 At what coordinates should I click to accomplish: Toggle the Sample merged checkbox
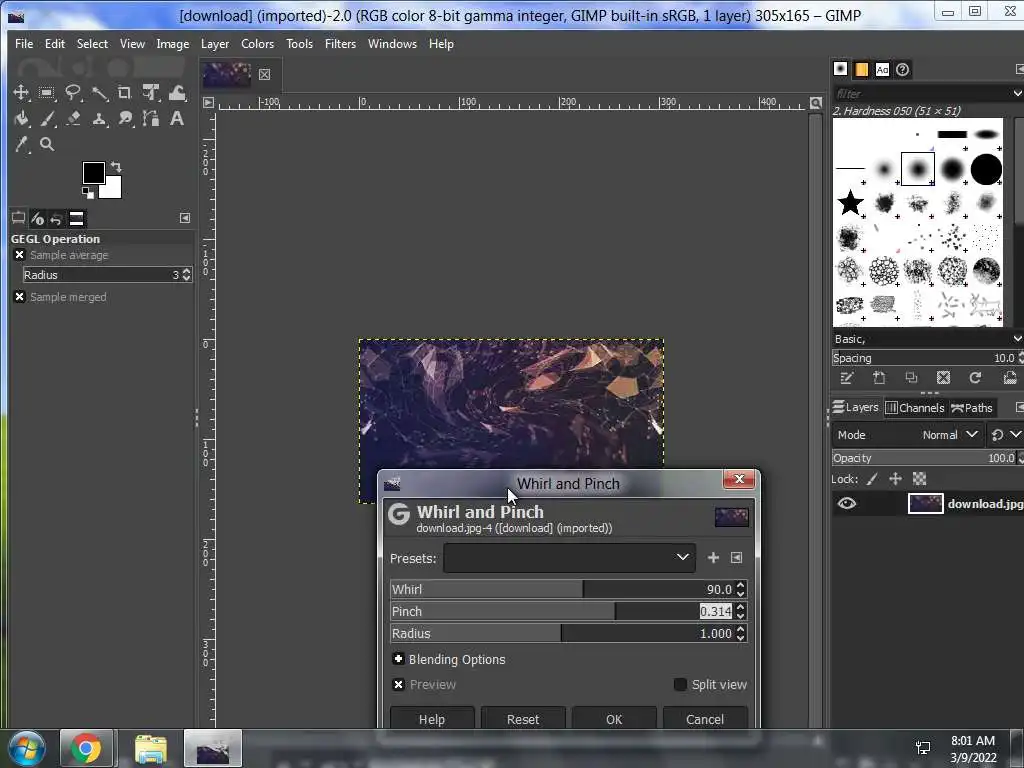(20, 296)
